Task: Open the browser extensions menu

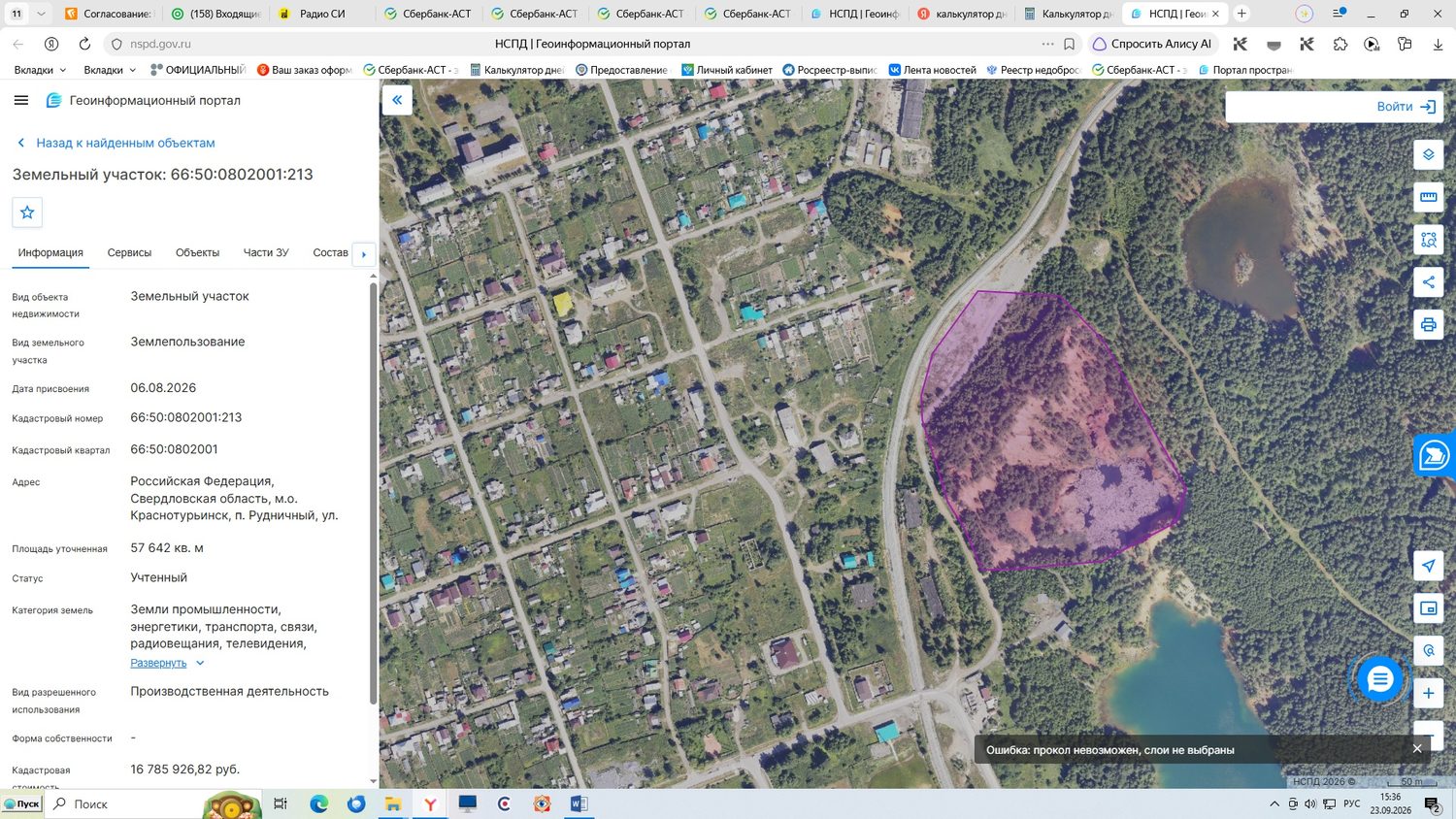Action: (1340, 44)
